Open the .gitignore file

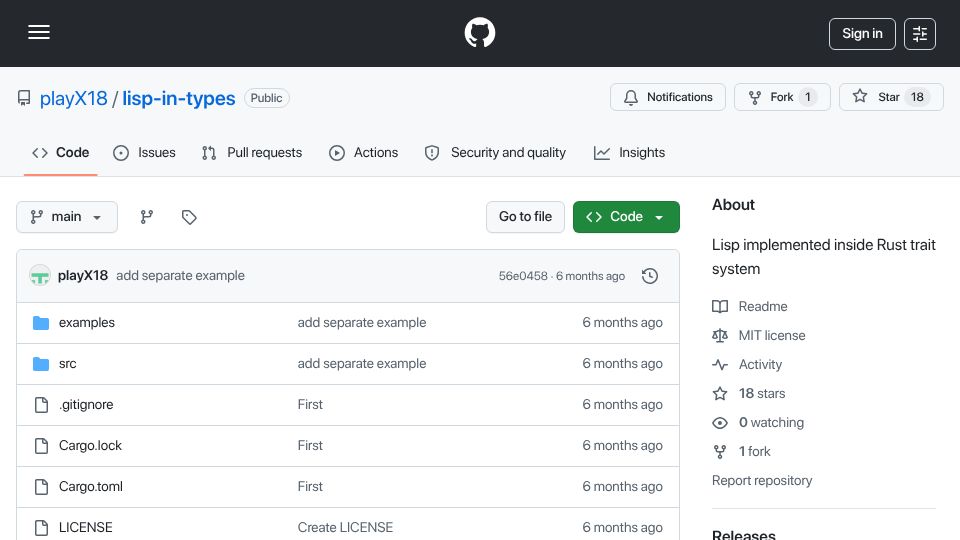86,405
